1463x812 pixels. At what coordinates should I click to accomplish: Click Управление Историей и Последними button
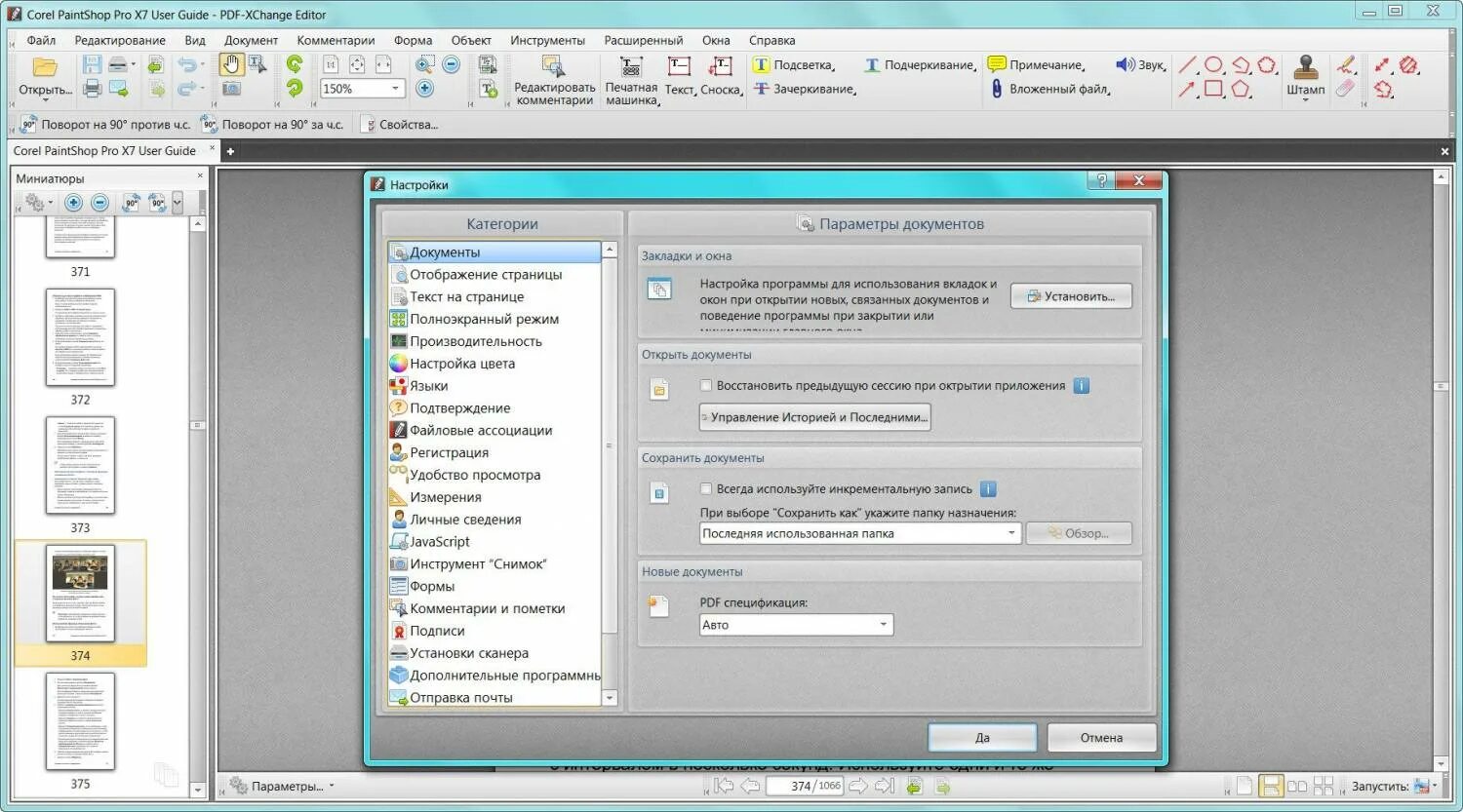pyautogui.click(x=814, y=416)
